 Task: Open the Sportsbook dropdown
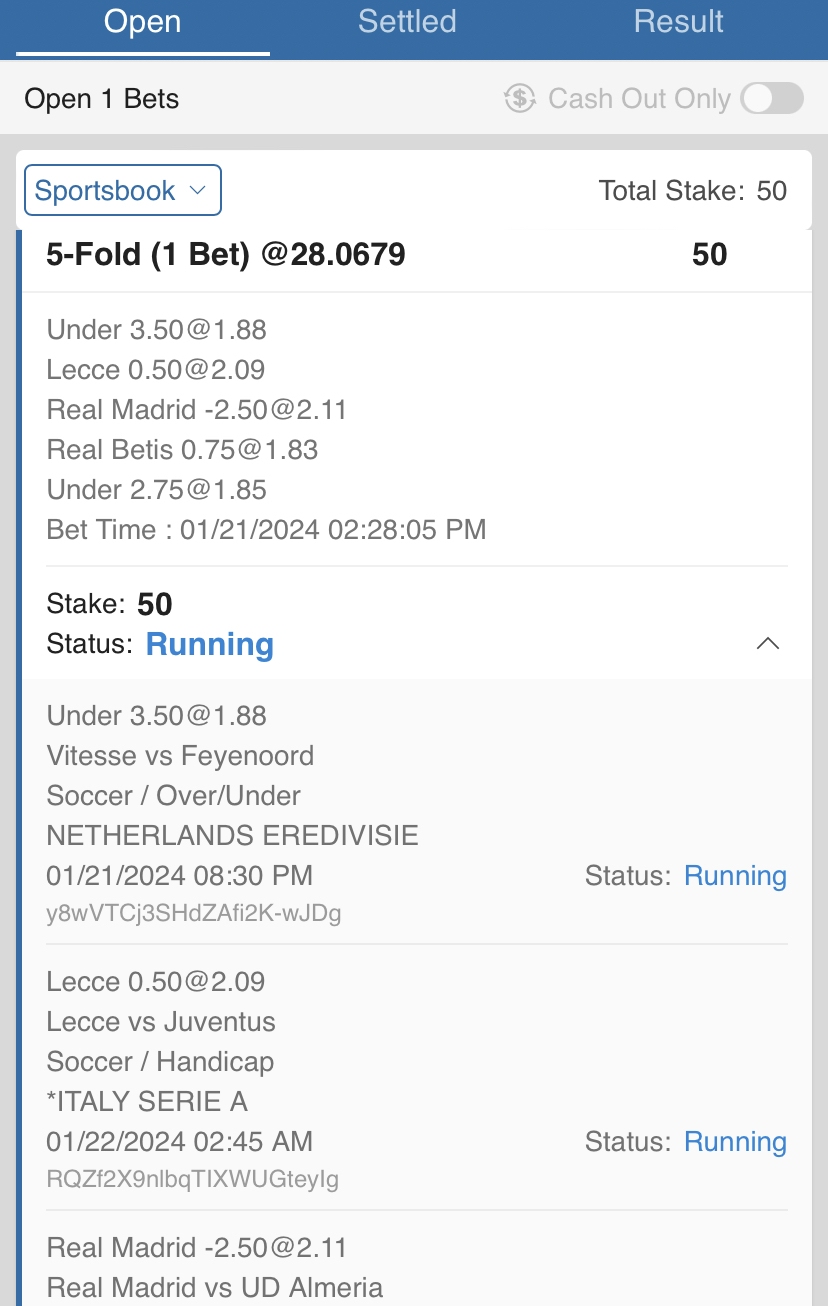click(122, 190)
